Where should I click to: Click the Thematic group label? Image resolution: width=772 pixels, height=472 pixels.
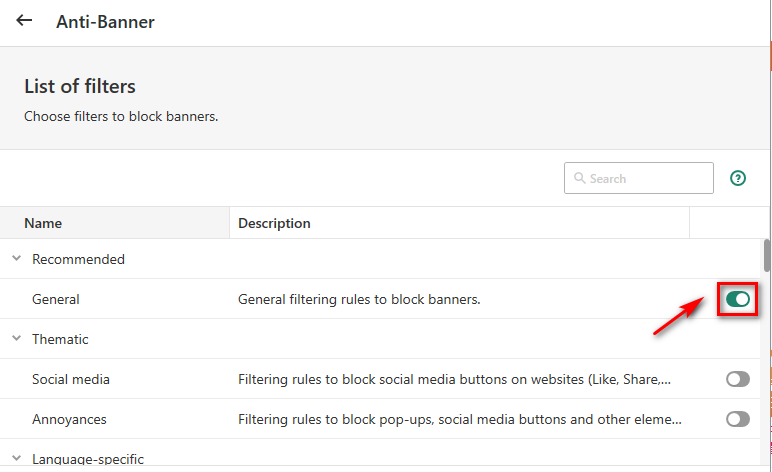(60, 339)
